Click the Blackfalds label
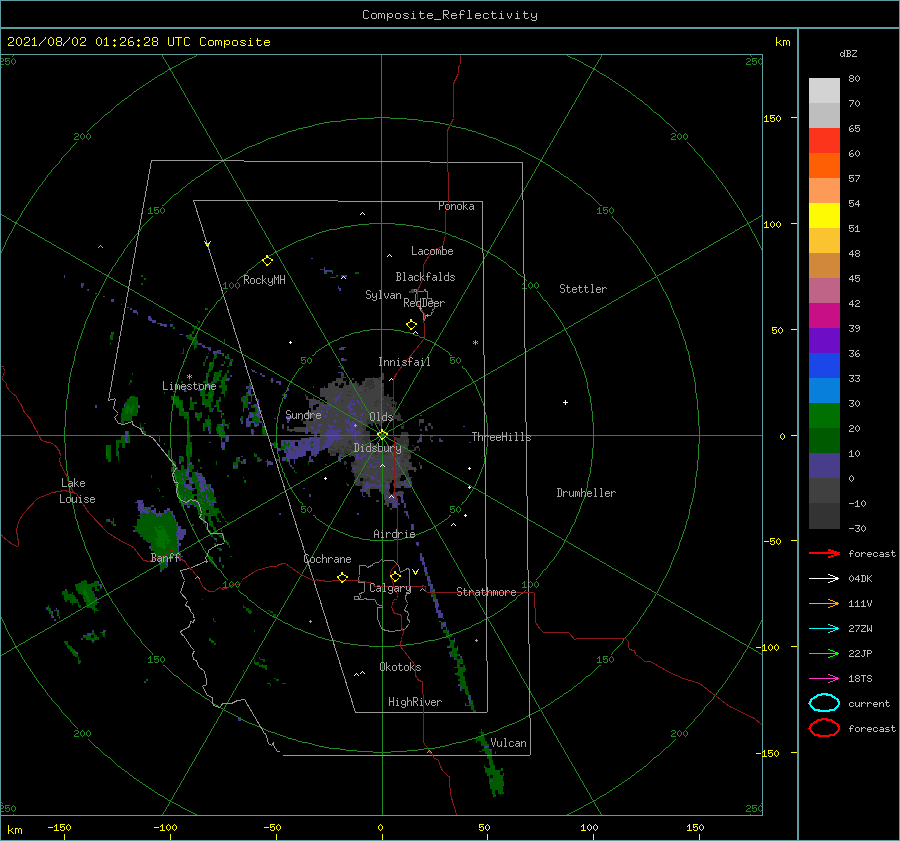The height and width of the screenshot is (841, 900). [425, 277]
